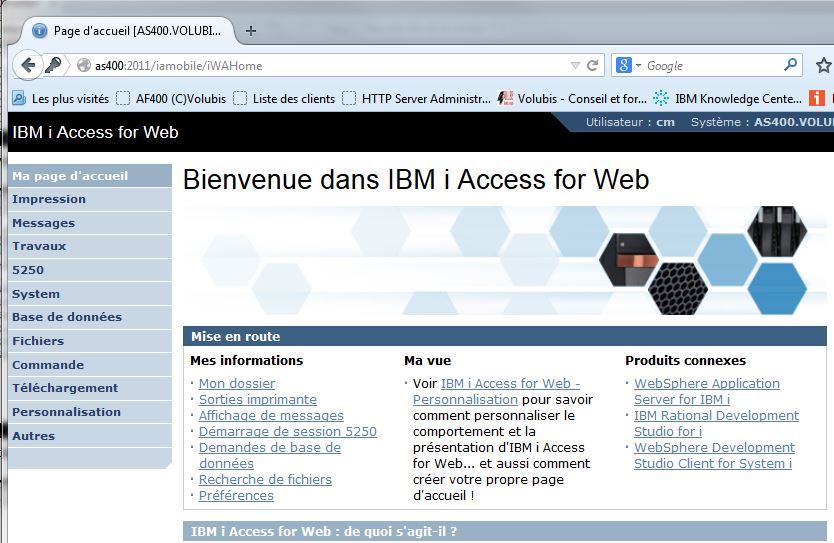This screenshot has width=834, height=543.
Task: Open IBM i Access for Web - Personnalisation link
Action: pos(496,391)
